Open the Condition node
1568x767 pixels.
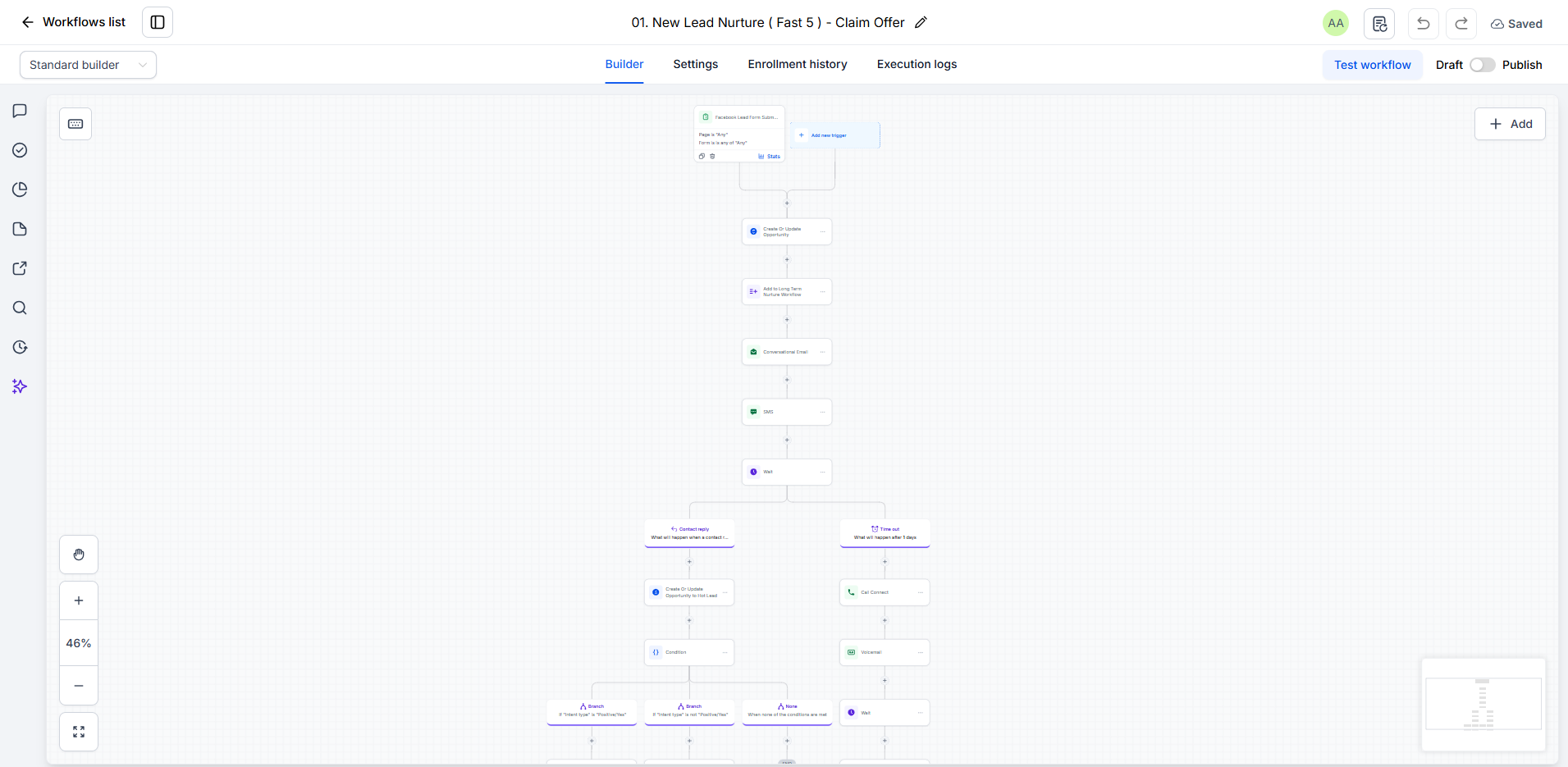point(689,652)
